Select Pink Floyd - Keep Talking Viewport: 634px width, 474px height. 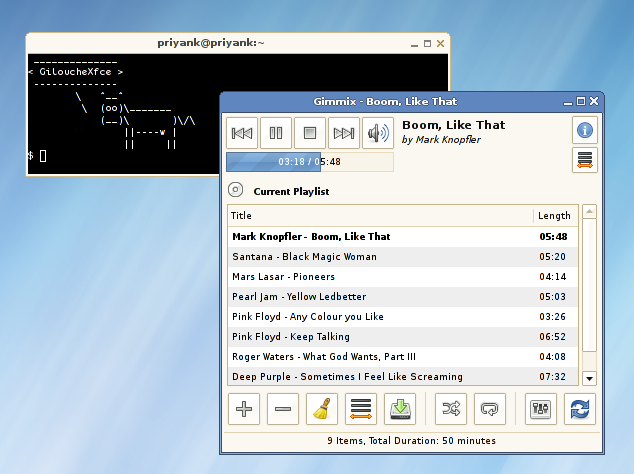click(x=403, y=337)
